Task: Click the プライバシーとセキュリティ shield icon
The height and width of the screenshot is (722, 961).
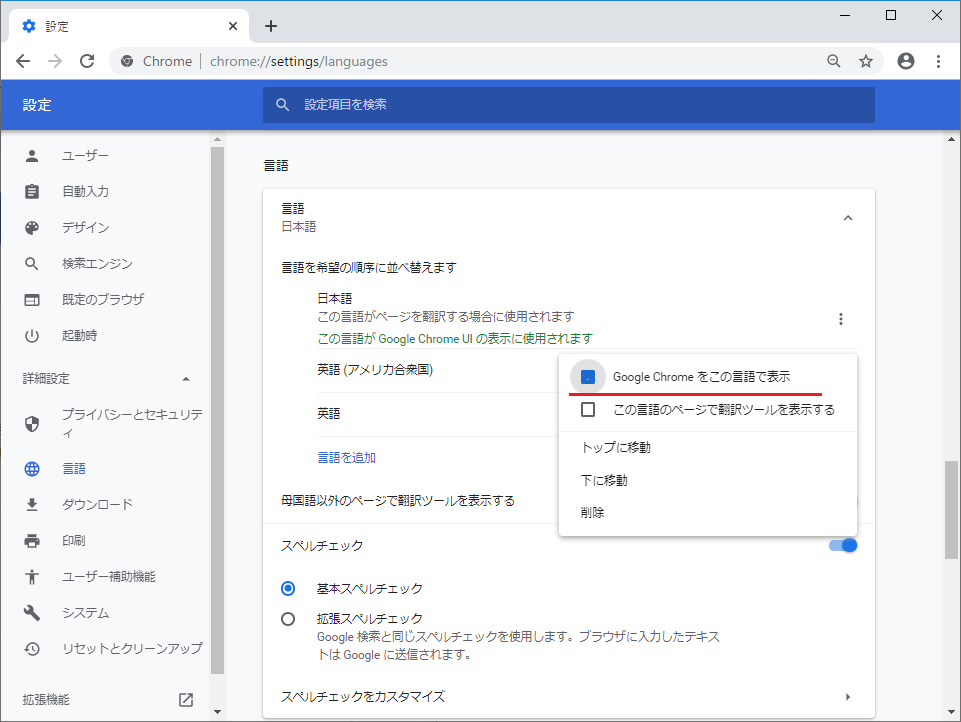Action: 32,424
